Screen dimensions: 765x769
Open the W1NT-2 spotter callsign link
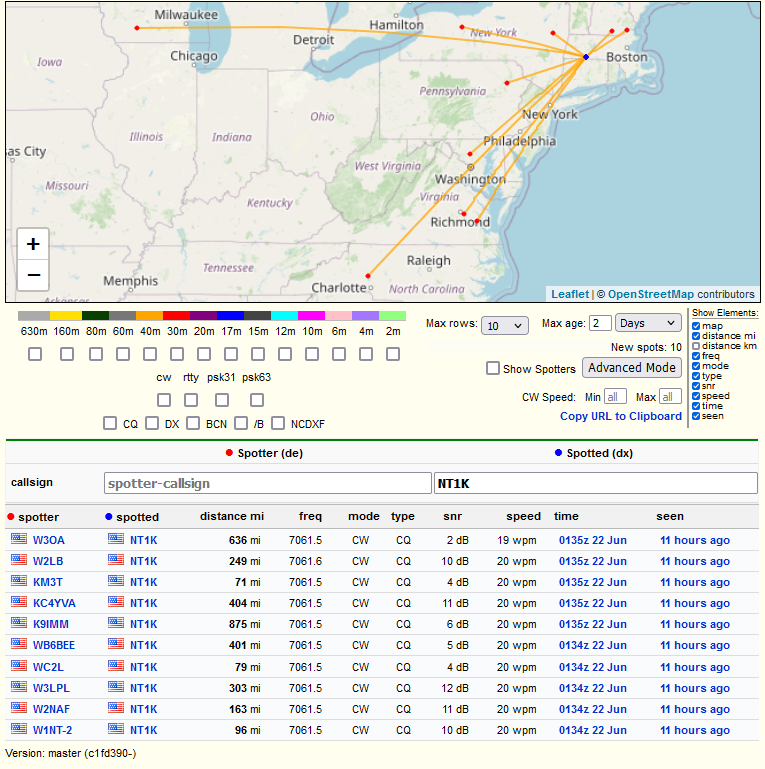pyautogui.click(x=52, y=730)
